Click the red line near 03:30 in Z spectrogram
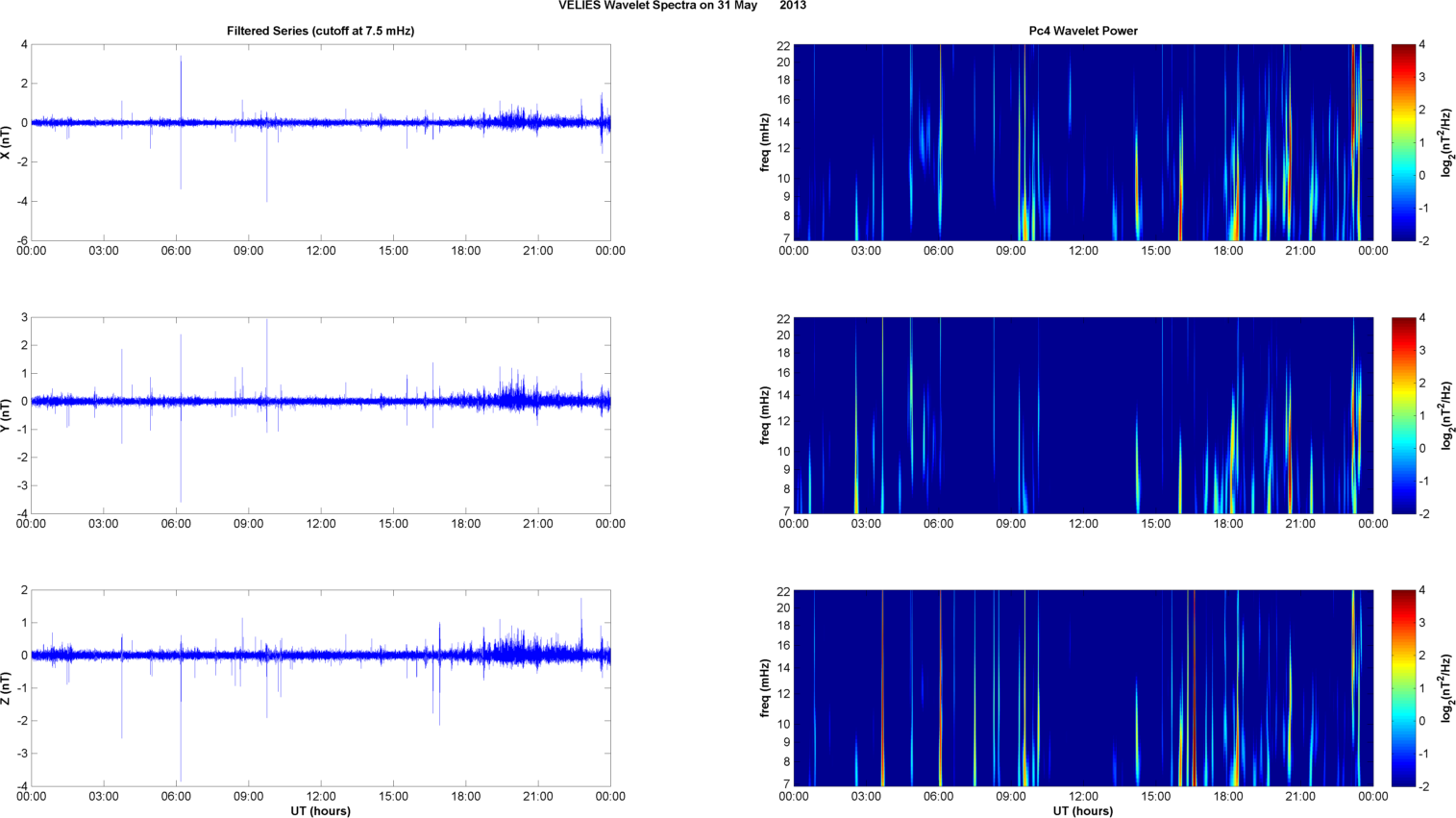Image resolution: width=1456 pixels, height=818 pixels. (882, 688)
